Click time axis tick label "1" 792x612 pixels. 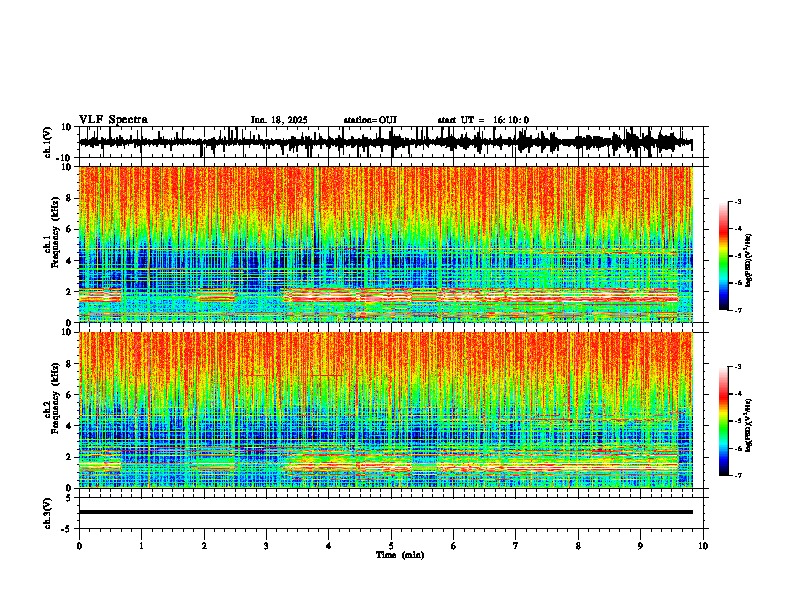pos(141,546)
